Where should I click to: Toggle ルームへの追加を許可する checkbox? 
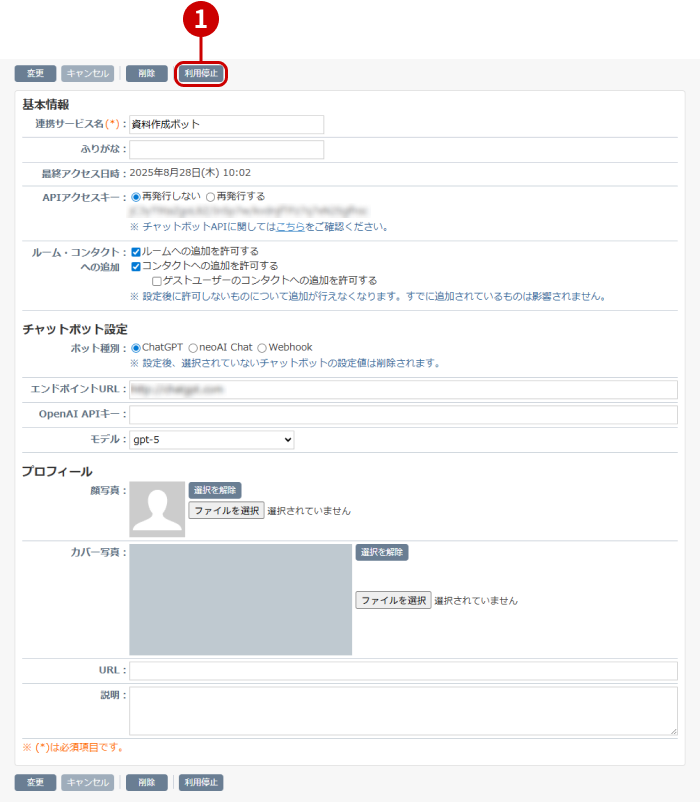click(x=136, y=252)
